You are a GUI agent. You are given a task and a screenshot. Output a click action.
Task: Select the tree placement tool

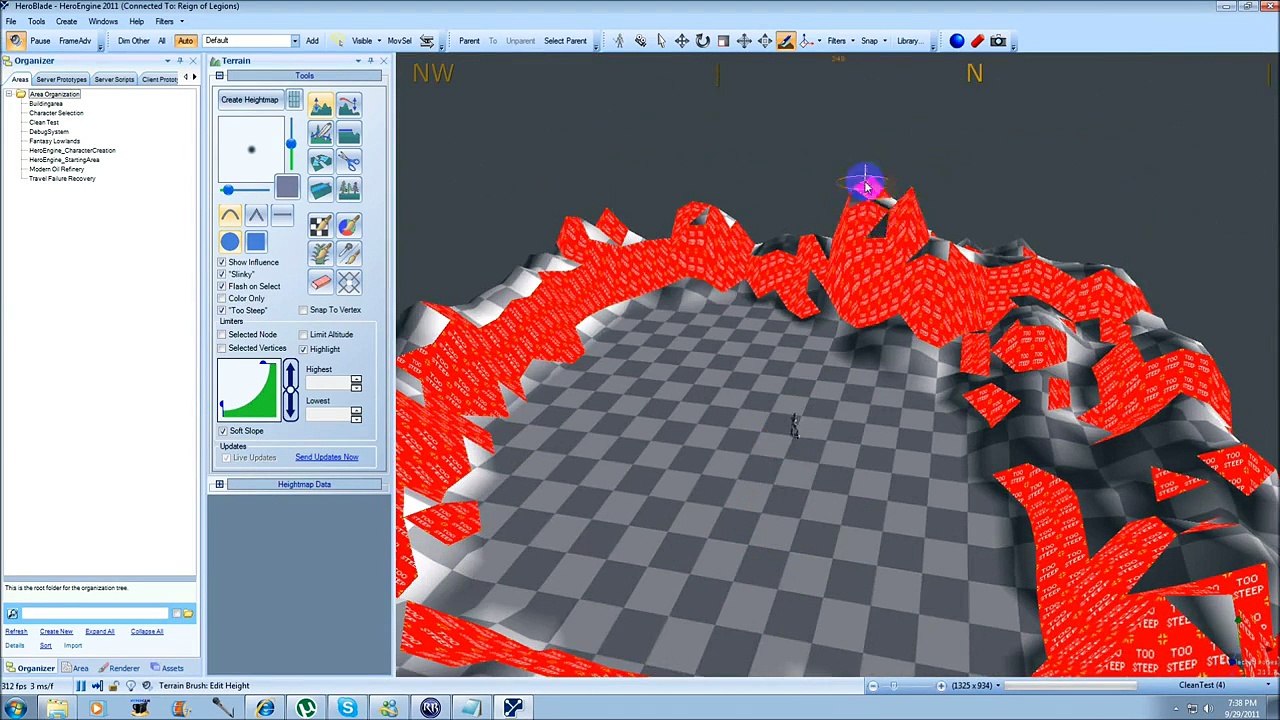click(x=349, y=189)
